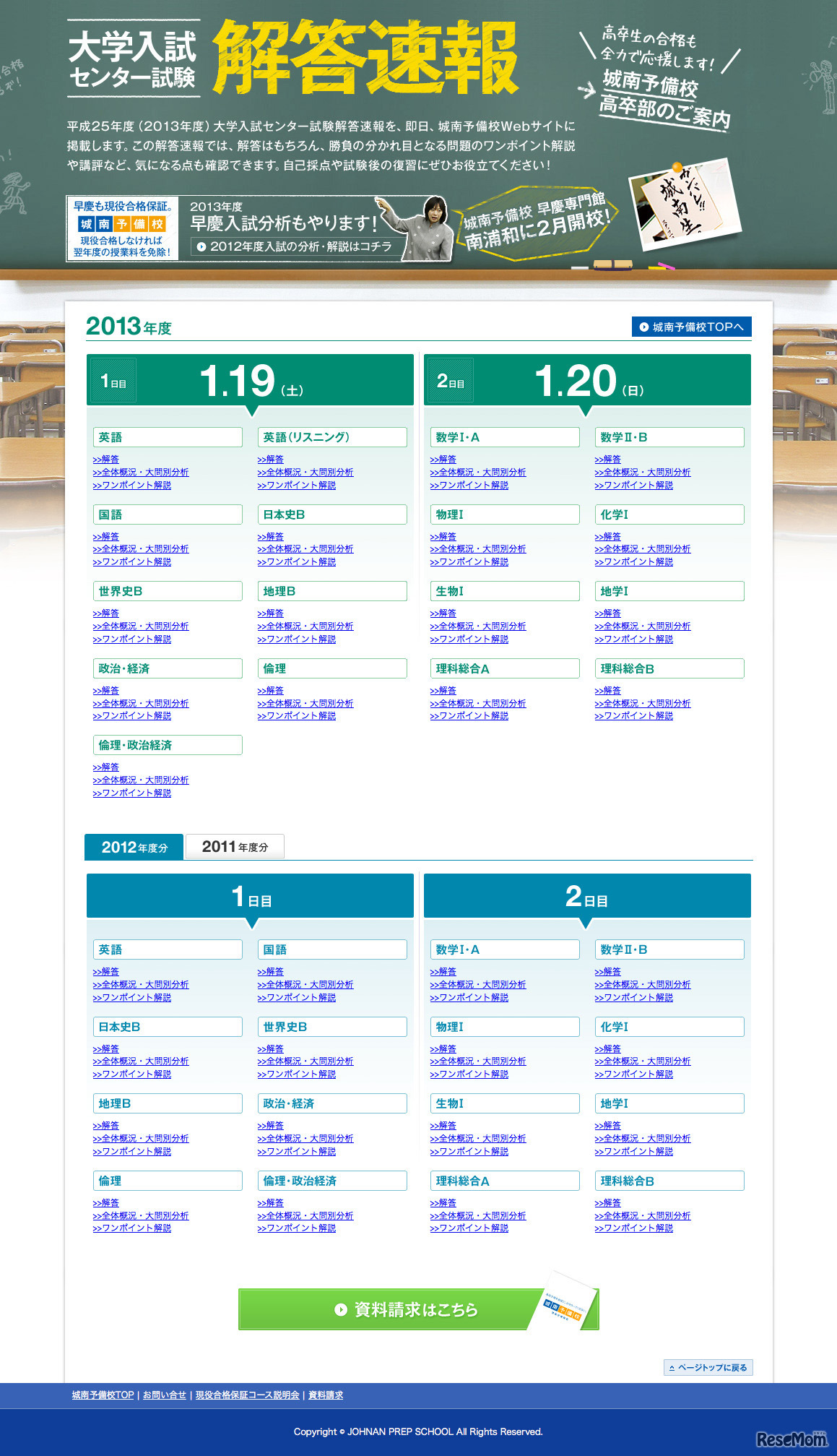837x1456 pixels.
Task: Open 全体概況・大問別分析 under 2012 物理I
Action: 477,1061
